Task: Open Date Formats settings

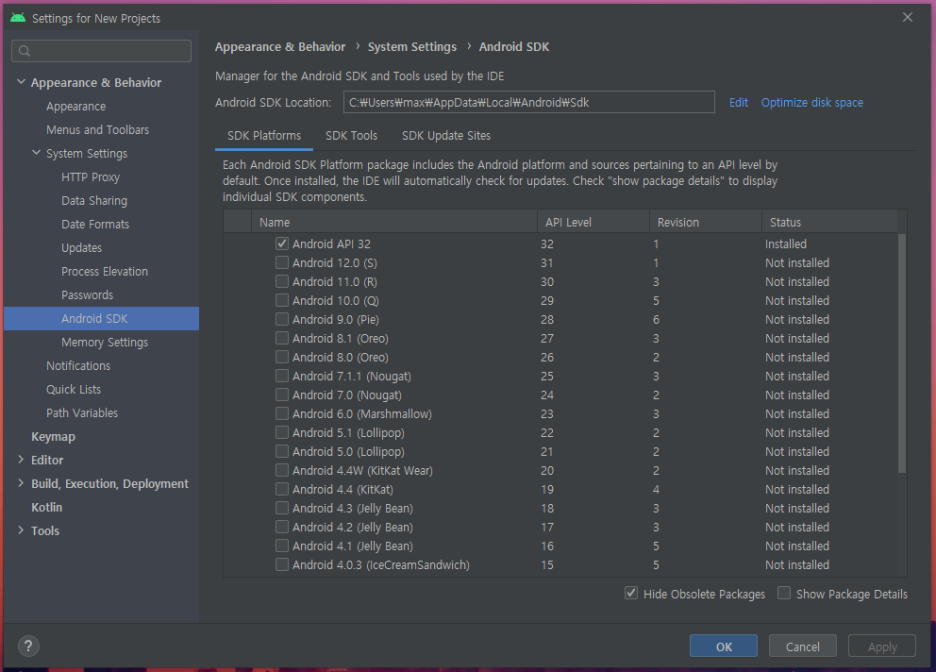Action: click(x=95, y=224)
